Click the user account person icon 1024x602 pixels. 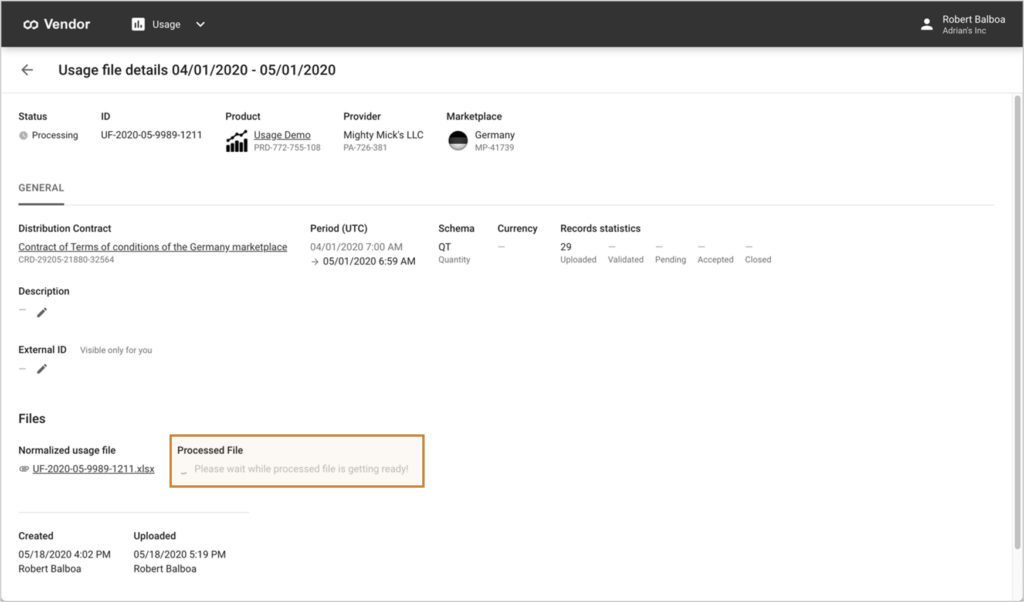(x=925, y=24)
